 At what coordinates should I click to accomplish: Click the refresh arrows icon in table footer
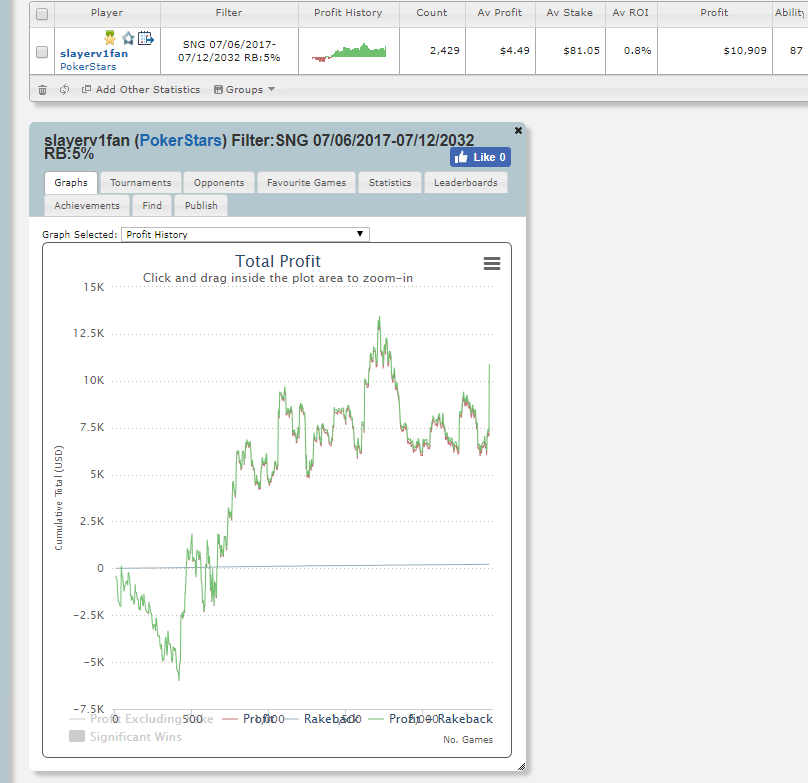(64, 90)
